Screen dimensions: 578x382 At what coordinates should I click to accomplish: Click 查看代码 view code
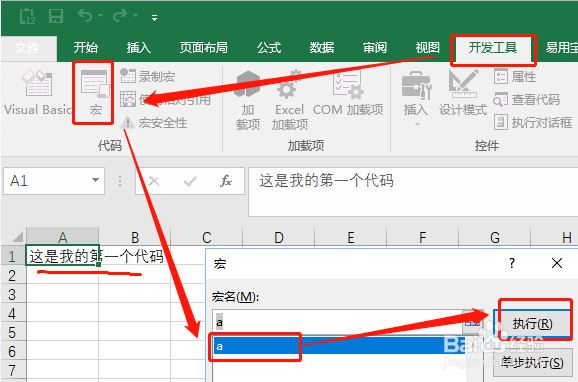coord(527,100)
